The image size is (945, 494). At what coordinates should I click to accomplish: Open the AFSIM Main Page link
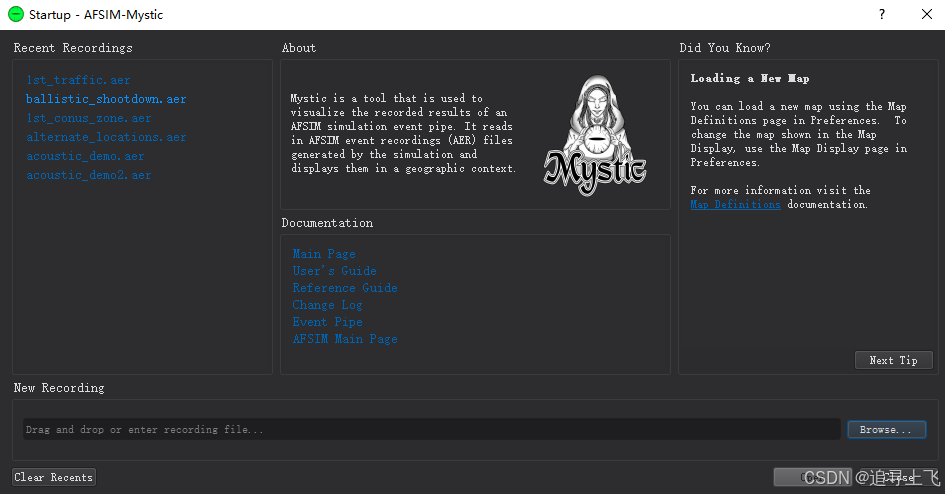[345, 339]
